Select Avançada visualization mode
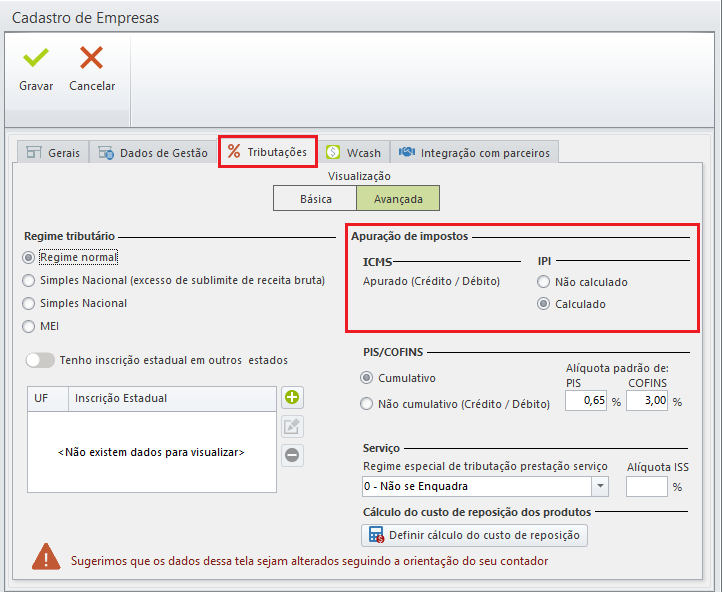This screenshot has width=722, height=592. 398,198
